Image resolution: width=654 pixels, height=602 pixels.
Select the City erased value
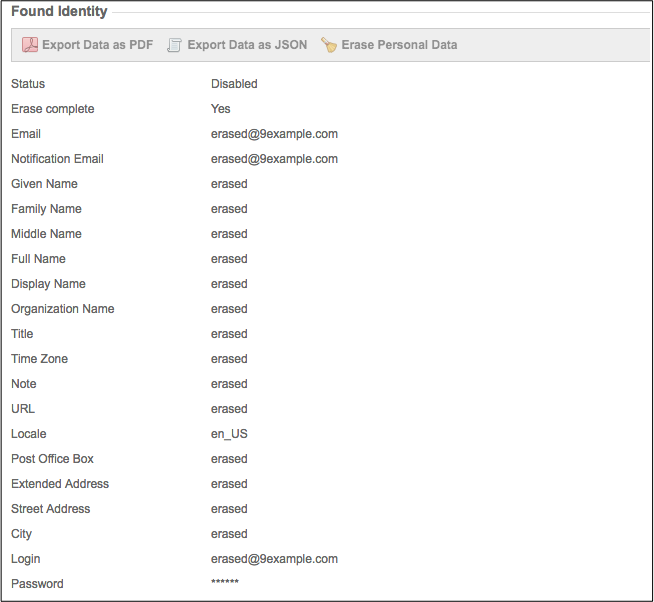229,534
